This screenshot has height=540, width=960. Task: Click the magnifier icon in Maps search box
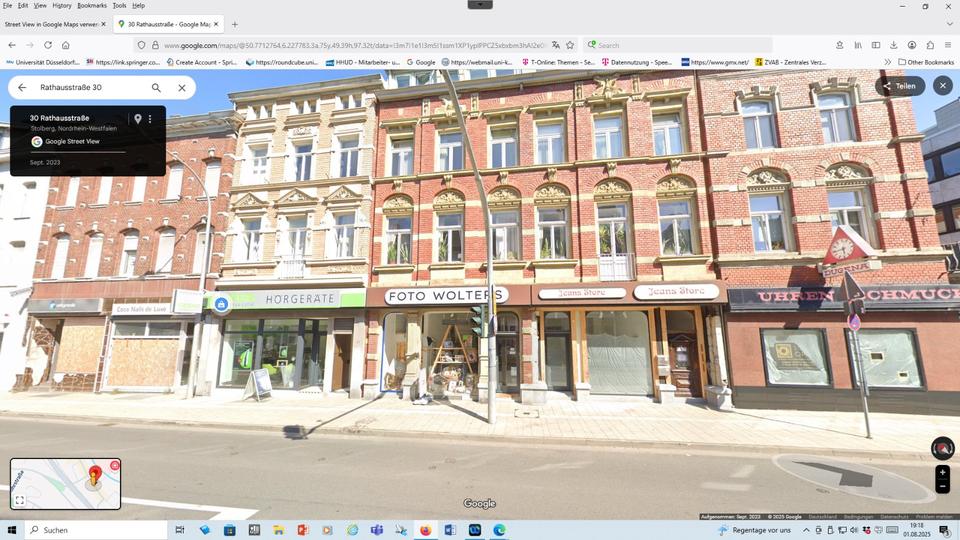156,88
